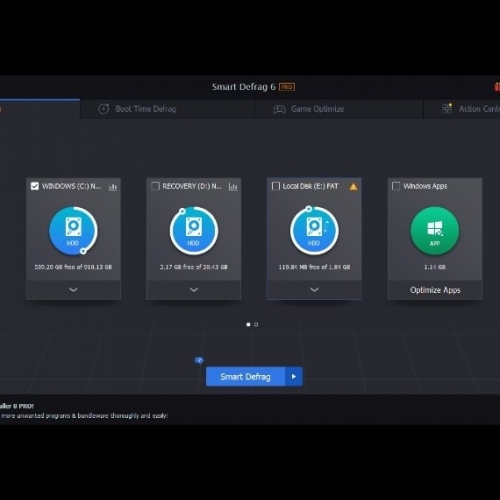Screen dimensions: 500x500
Task: Click the WINDOWS (C:) HDD circle icon
Action: coord(73,231)
